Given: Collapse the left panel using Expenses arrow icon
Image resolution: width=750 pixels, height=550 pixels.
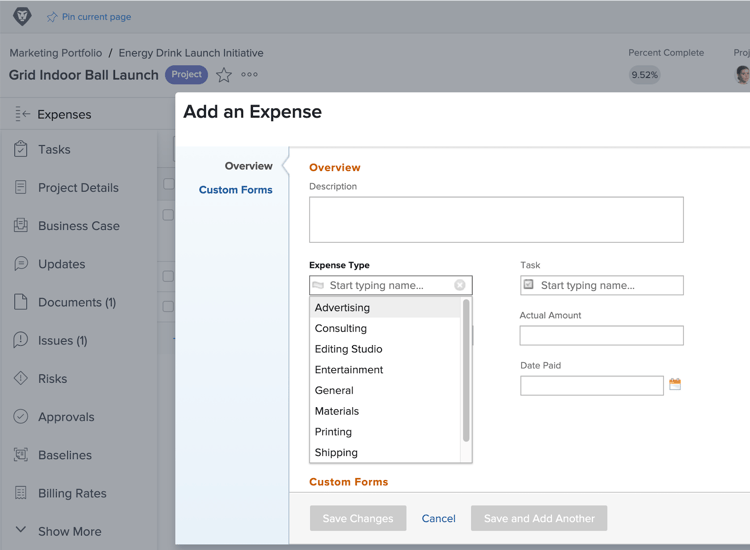Looking at the screenshot, I should pyautogui.click(x=22, y=114).
